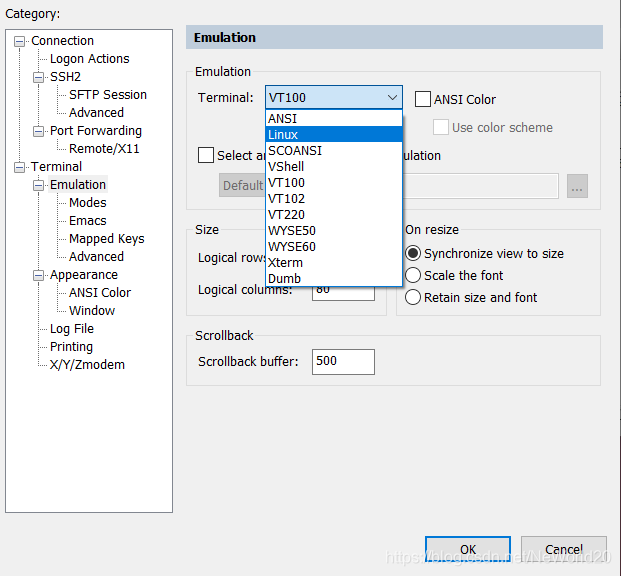Viewport: 621px width, 576px height.
Task: Open Remote/X11 settings
Action: click(104, 149)
